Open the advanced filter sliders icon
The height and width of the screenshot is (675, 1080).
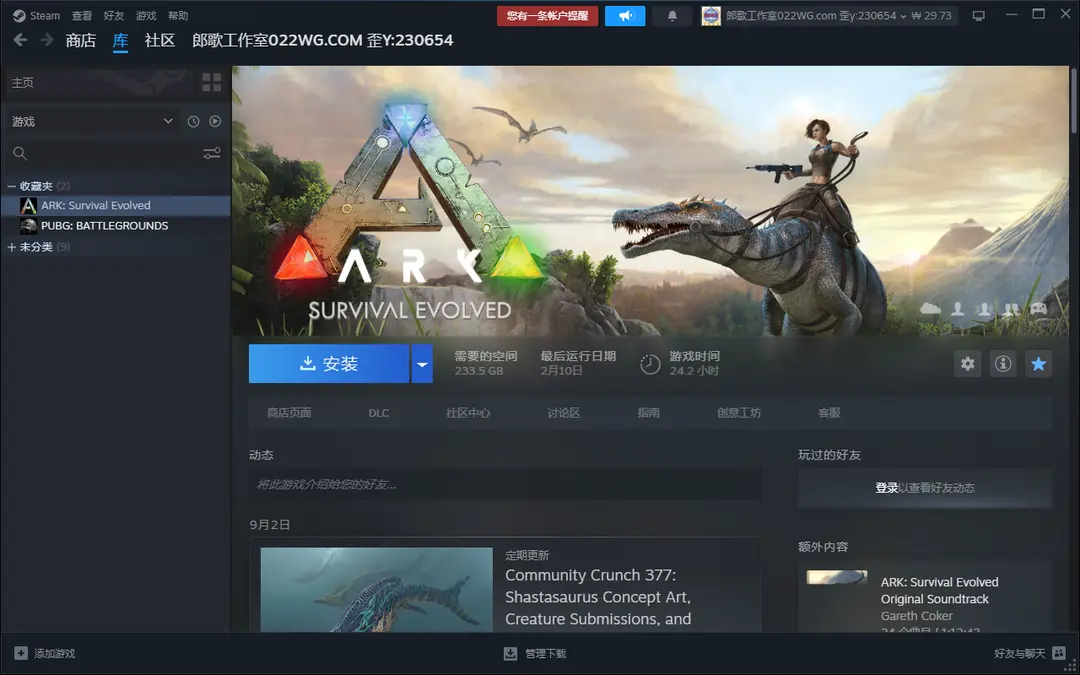point(212,153)
